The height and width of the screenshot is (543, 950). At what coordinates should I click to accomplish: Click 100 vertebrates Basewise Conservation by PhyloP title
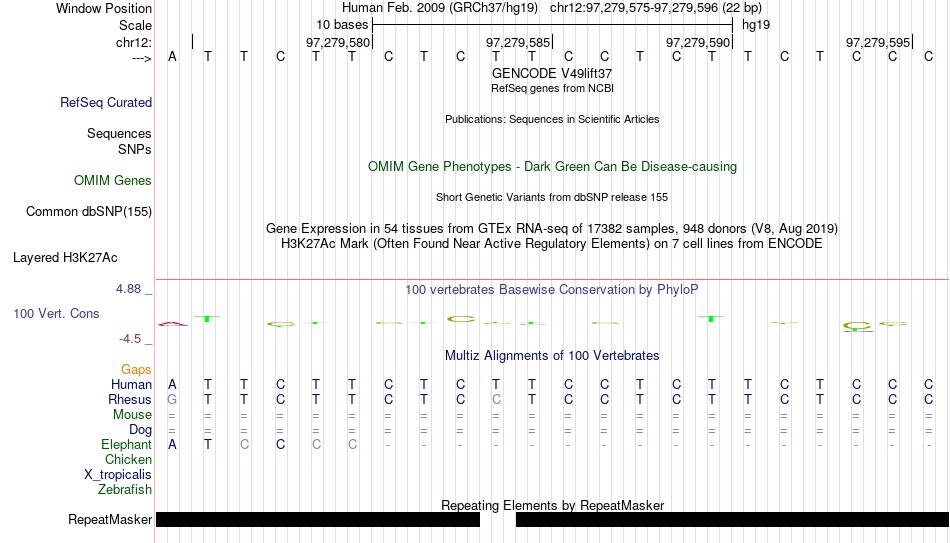click(552, 290)
